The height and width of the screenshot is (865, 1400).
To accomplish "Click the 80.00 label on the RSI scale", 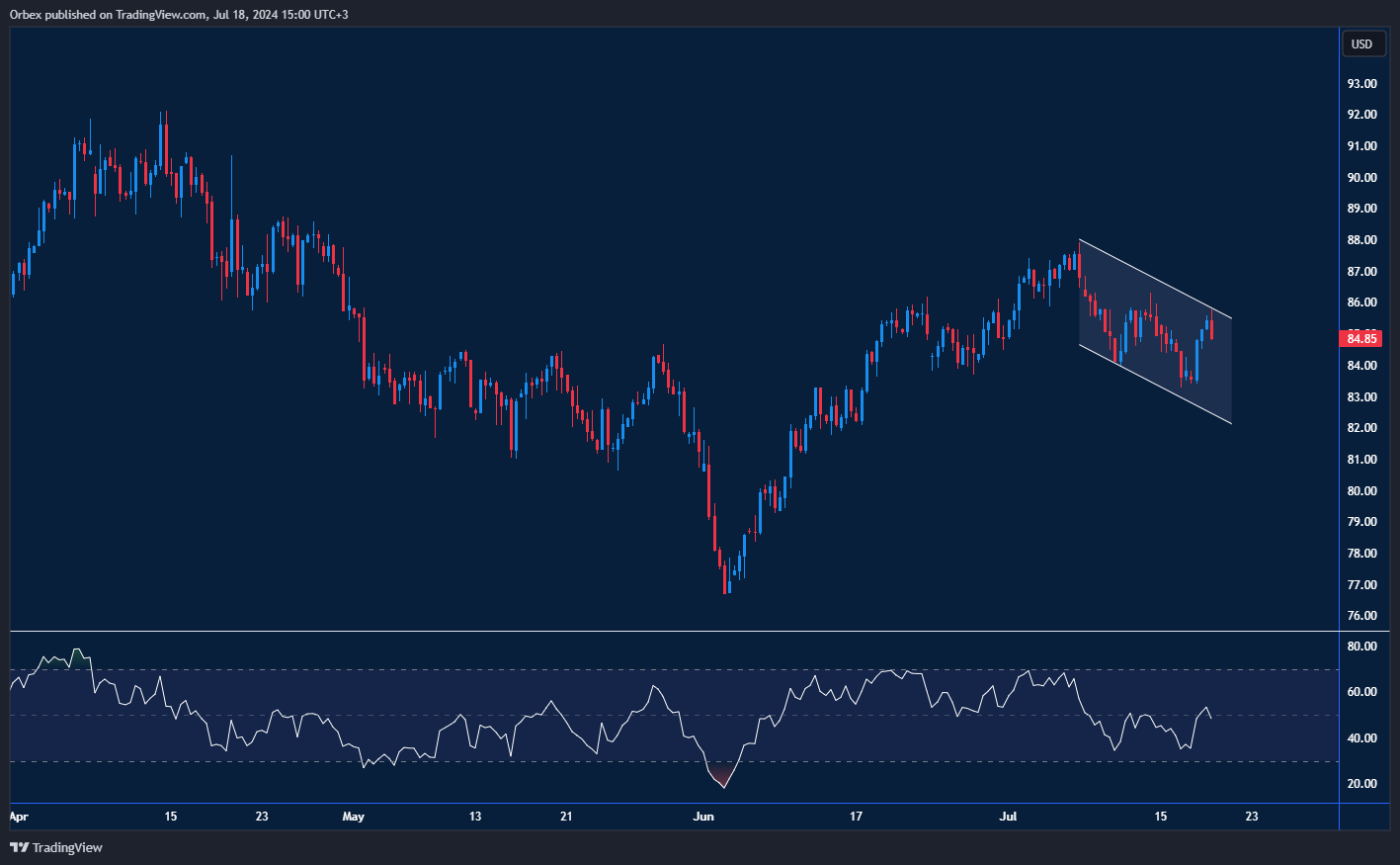I will click(1361, 647).
